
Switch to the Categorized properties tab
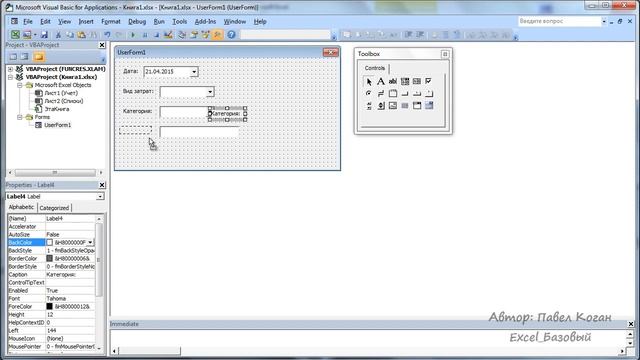pos(54,208)
